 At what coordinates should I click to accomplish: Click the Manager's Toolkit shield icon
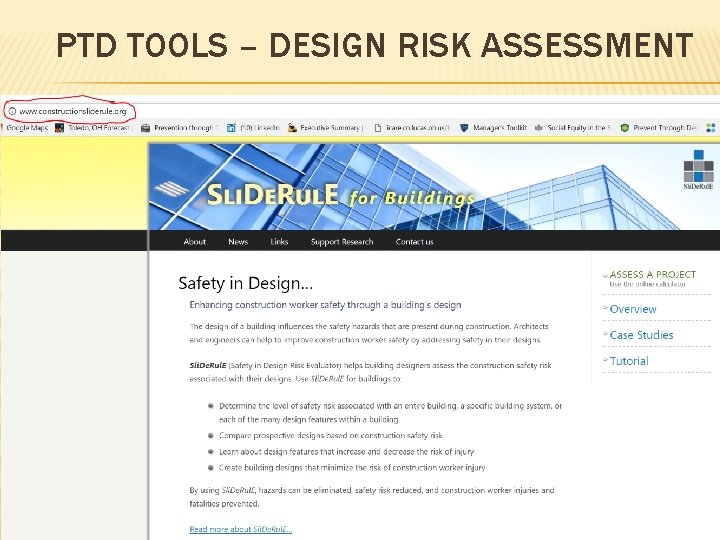click(464, 128)
